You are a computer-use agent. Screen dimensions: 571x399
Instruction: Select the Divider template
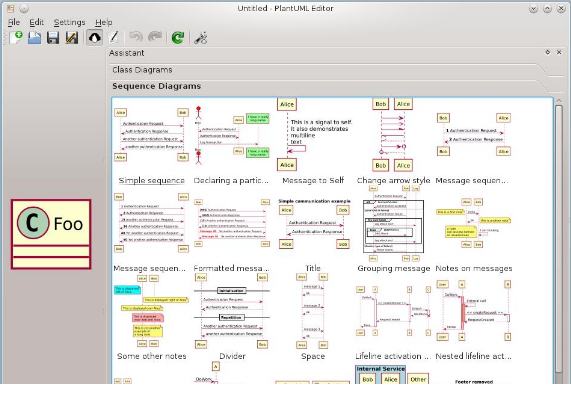(232, 317)
